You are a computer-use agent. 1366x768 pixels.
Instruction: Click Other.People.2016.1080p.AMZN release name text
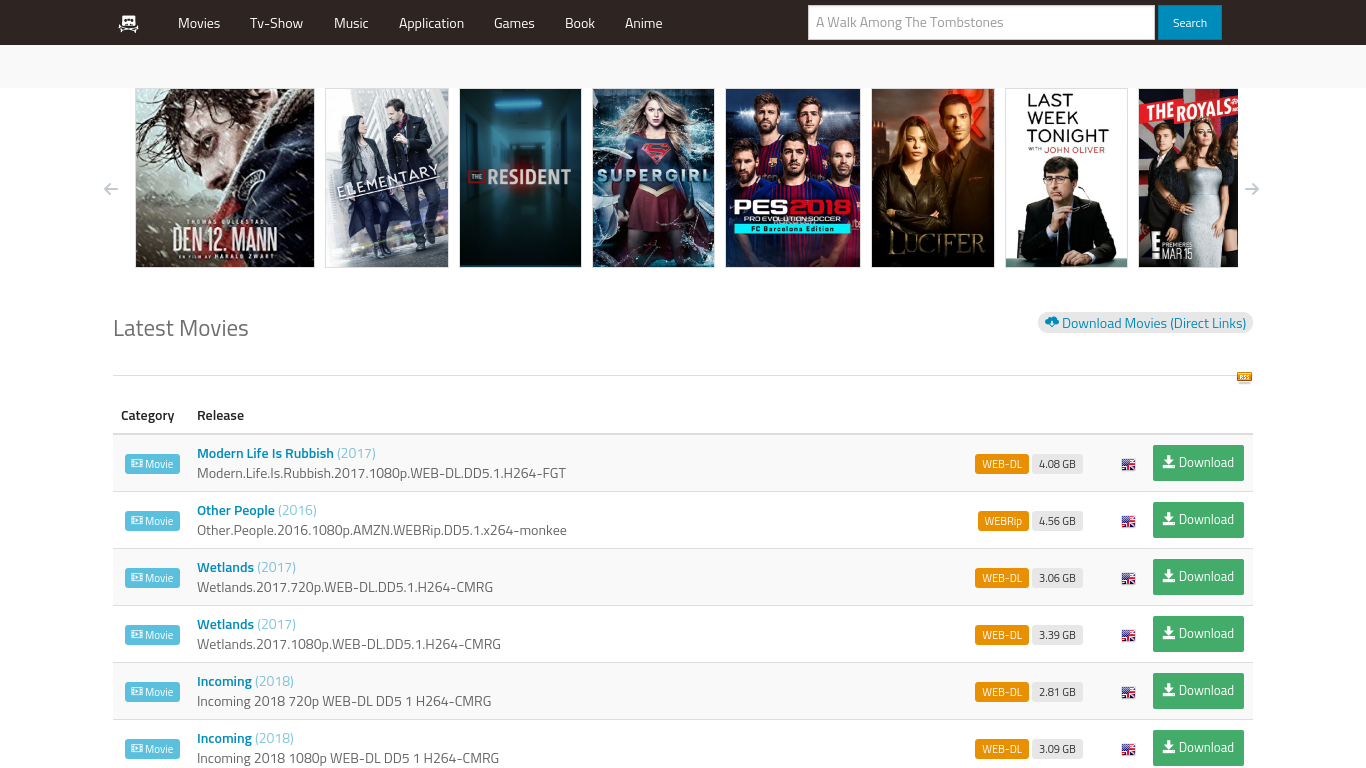(382, 531)
